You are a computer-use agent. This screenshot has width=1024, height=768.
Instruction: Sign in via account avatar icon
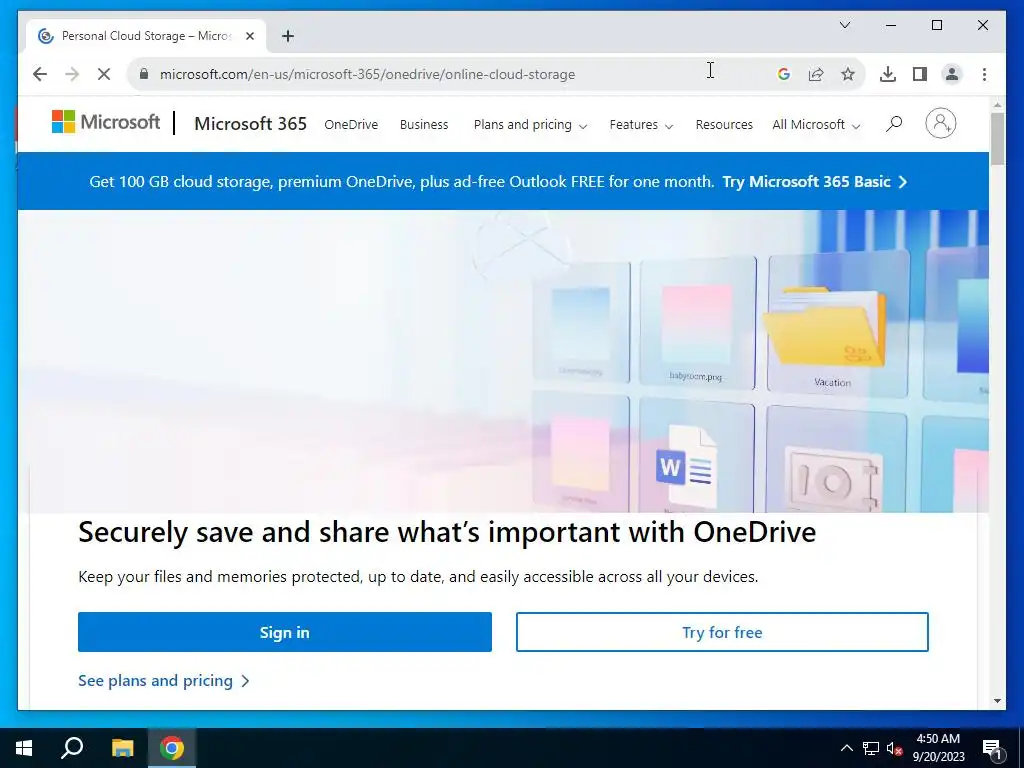(x=940, y=123)
